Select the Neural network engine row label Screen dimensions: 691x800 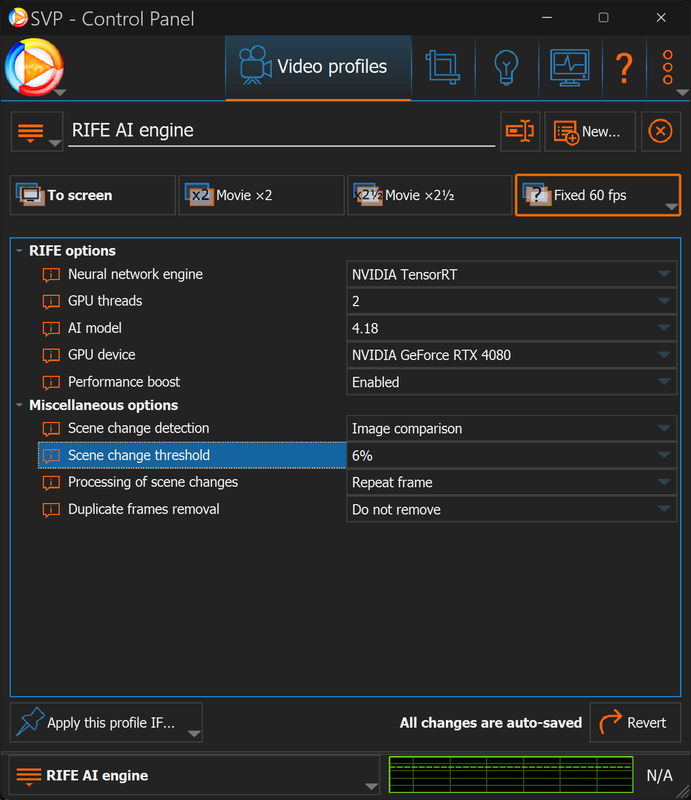coord(135,274)
